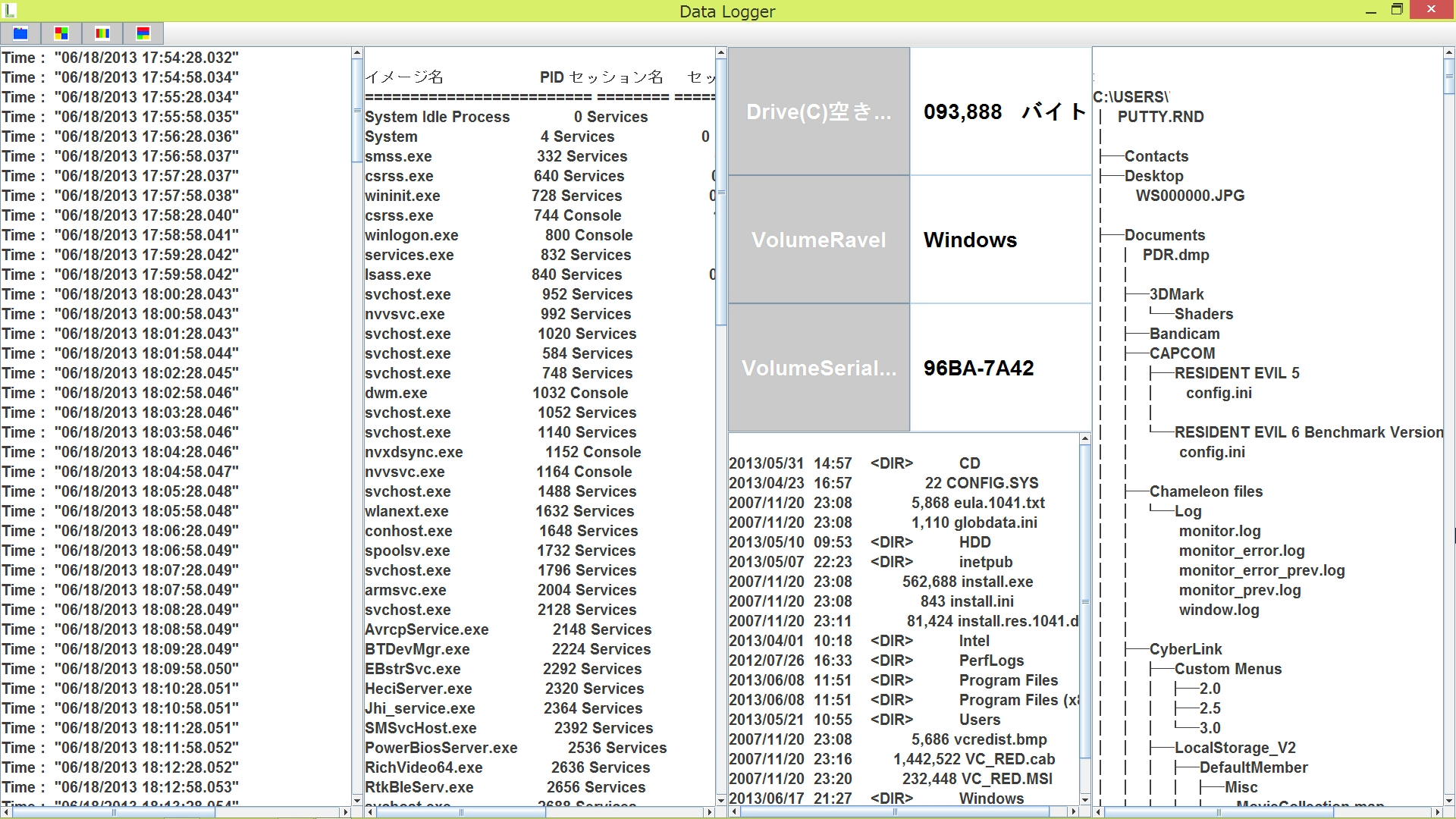The width and height of the screenshot is (1456, 819).
Task: Select the four-quadrant grid layout icon
Action: click(x=61, y=33)
